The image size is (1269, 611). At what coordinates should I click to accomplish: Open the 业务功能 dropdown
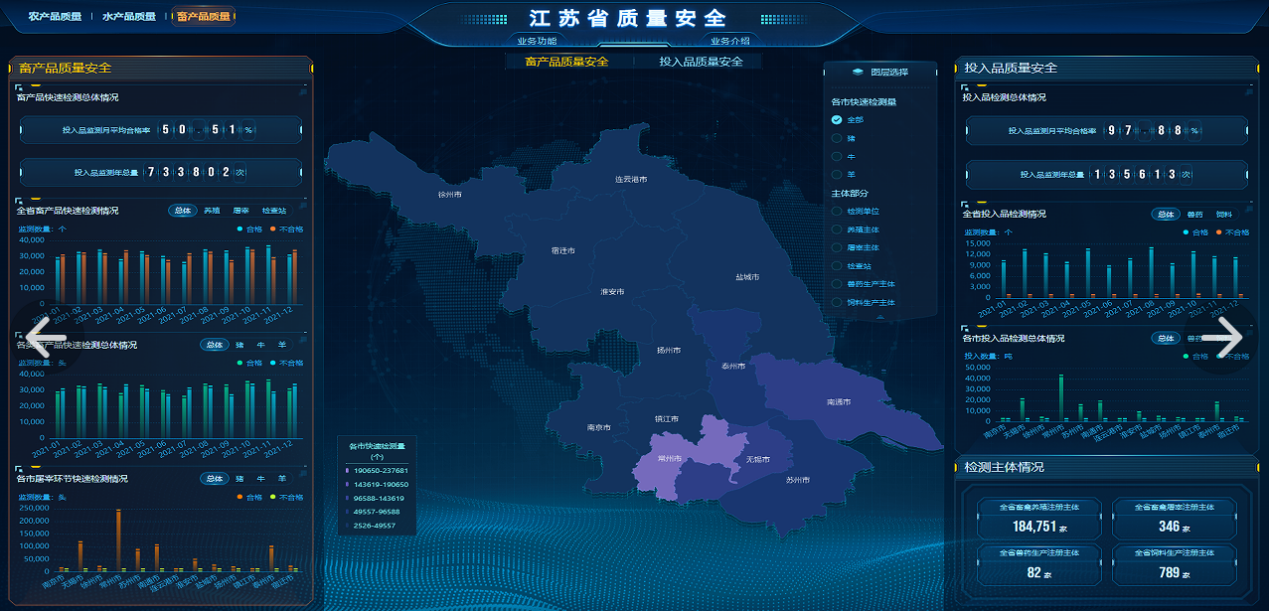coord(537,41)
